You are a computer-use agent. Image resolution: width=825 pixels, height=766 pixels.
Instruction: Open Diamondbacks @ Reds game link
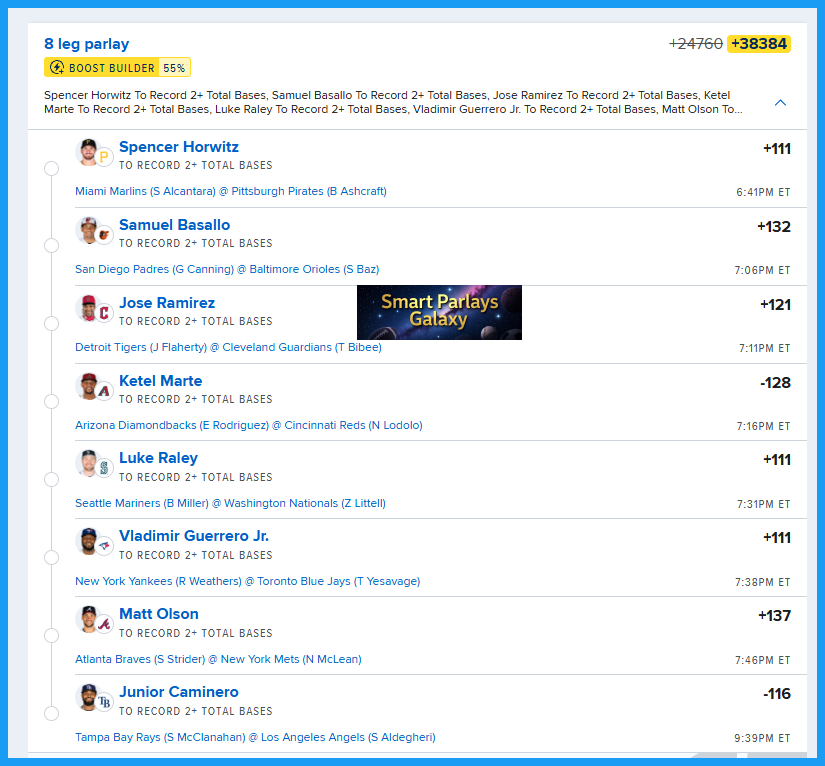[249, 425]
